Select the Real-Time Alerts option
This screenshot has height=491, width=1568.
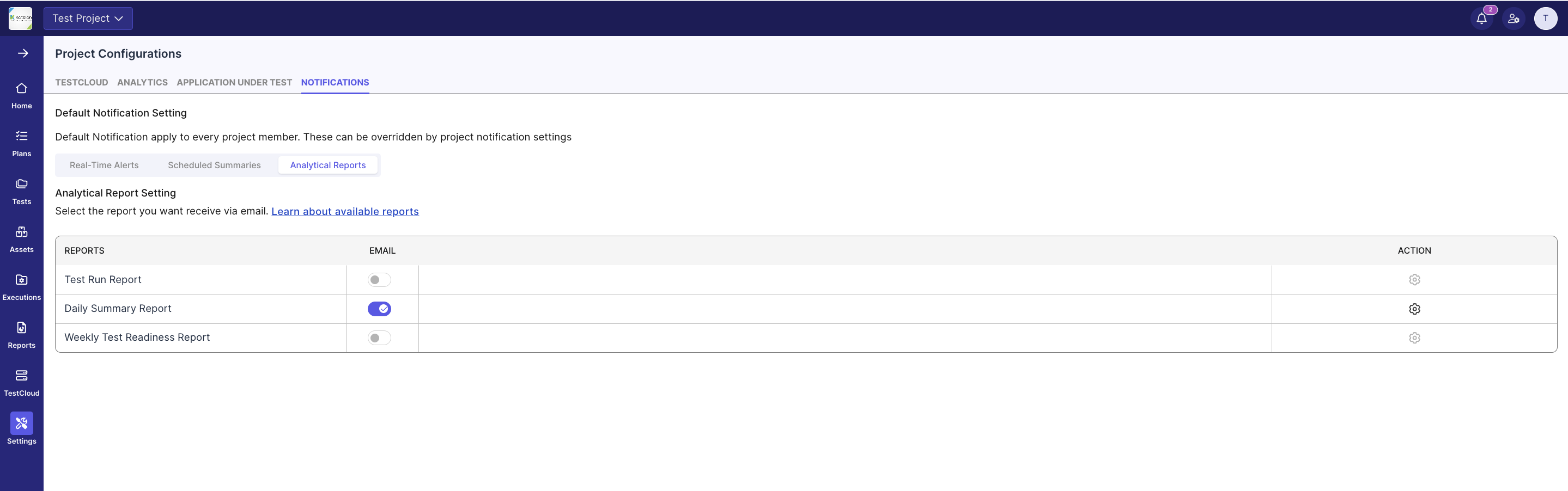[104, 165]
